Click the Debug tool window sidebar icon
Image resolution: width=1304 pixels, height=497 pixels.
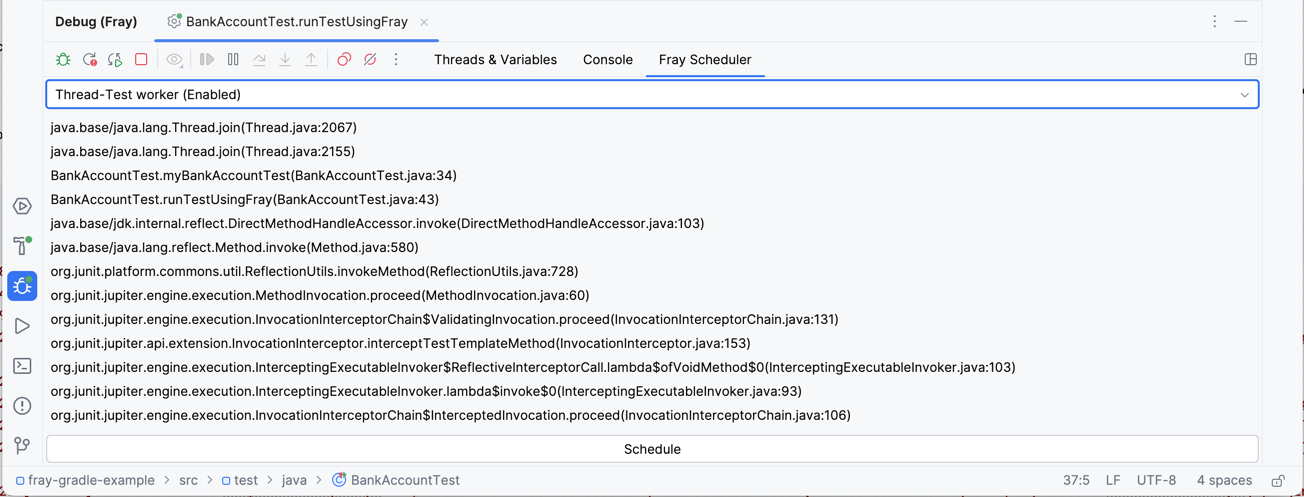[22, 286]
